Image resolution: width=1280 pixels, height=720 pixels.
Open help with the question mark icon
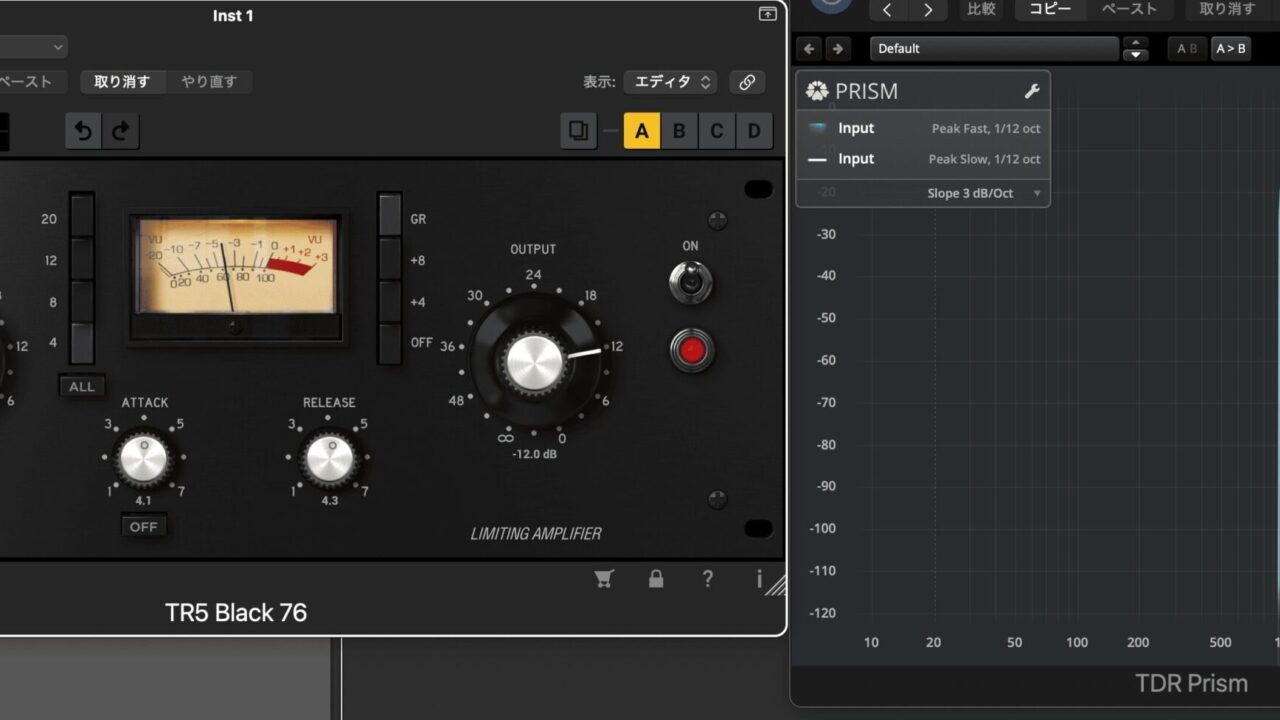point(708,578)
